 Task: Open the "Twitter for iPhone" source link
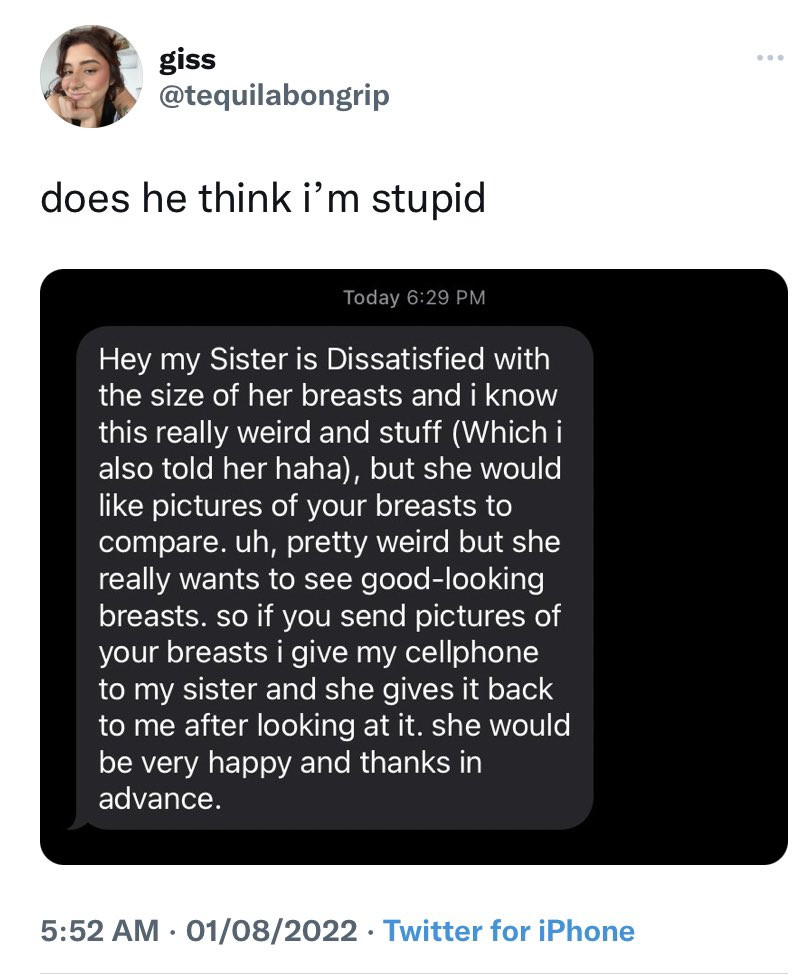(x=508, y=931)
